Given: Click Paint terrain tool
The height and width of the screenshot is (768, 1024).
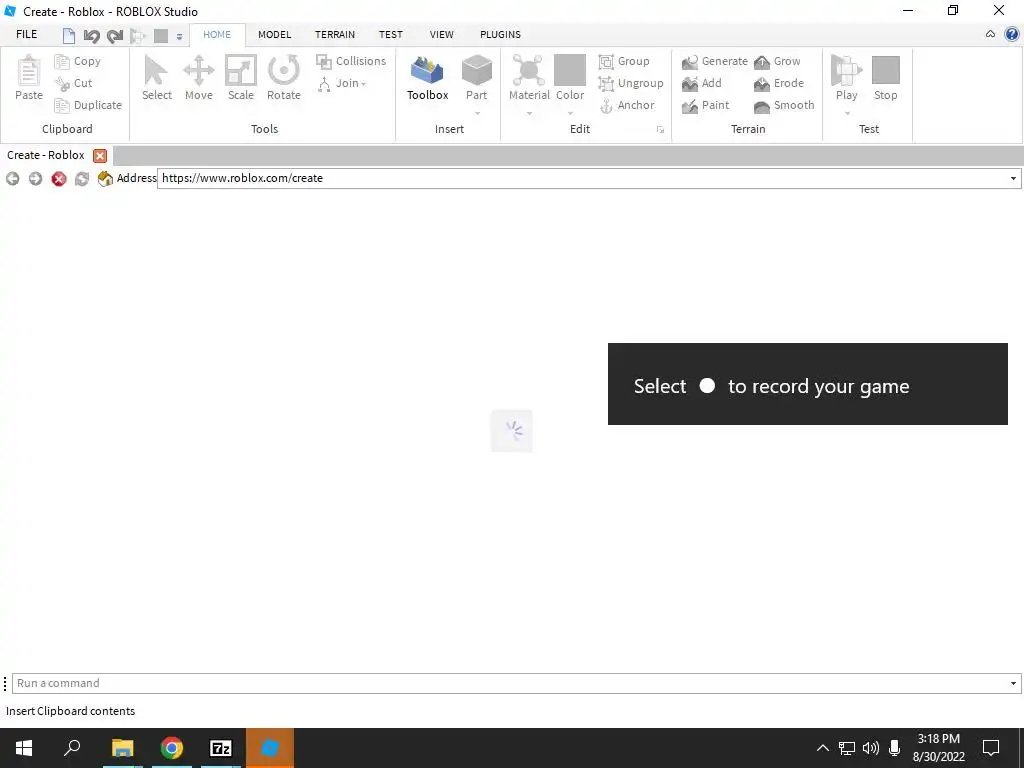Looking at the screenshot, I should pyautogui.click(x=705, y=105).
